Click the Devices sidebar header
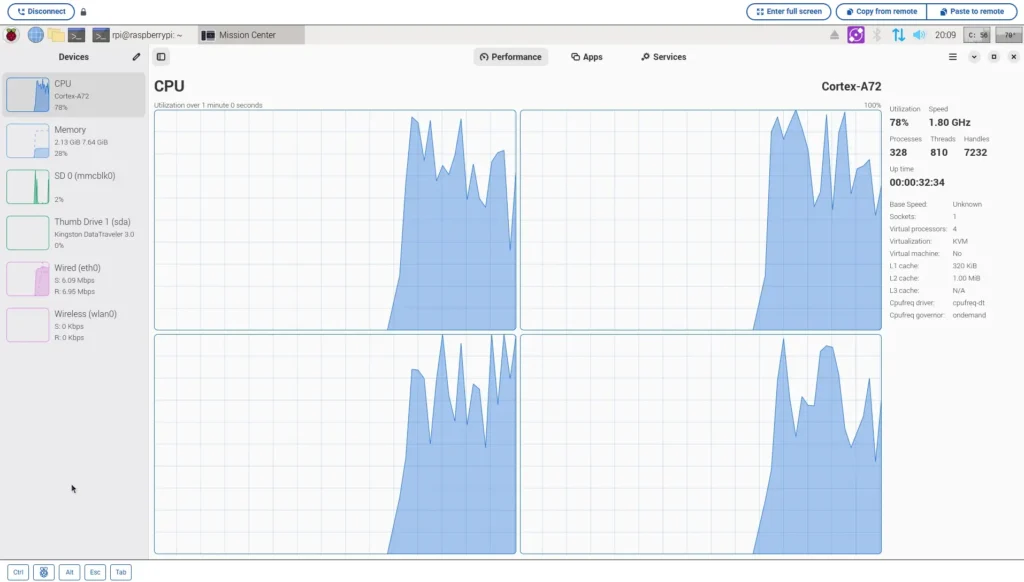The width and height of the screenshot is (1024, 582). (x=73, y=57)
